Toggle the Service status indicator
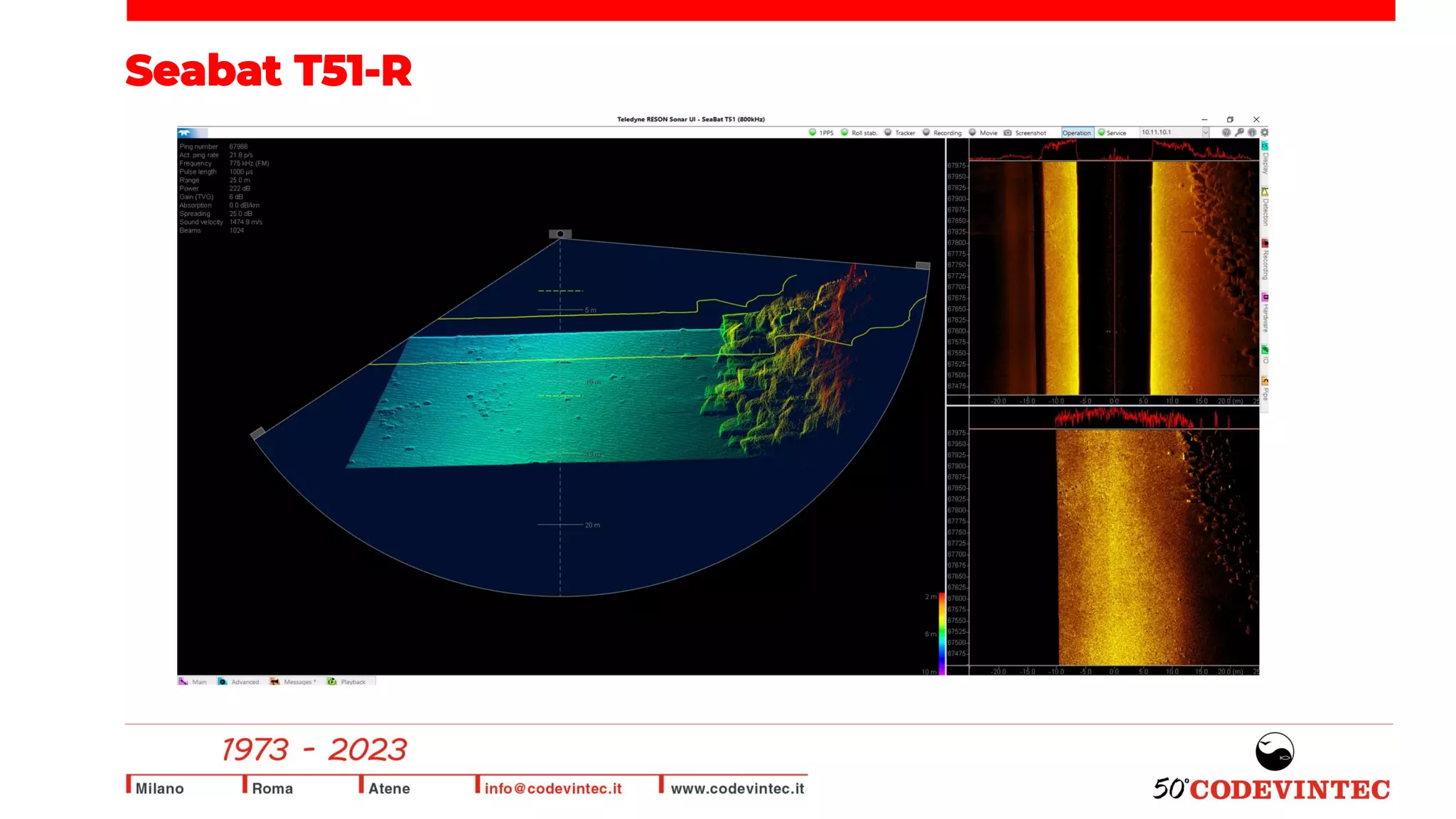 point(1112,133)
